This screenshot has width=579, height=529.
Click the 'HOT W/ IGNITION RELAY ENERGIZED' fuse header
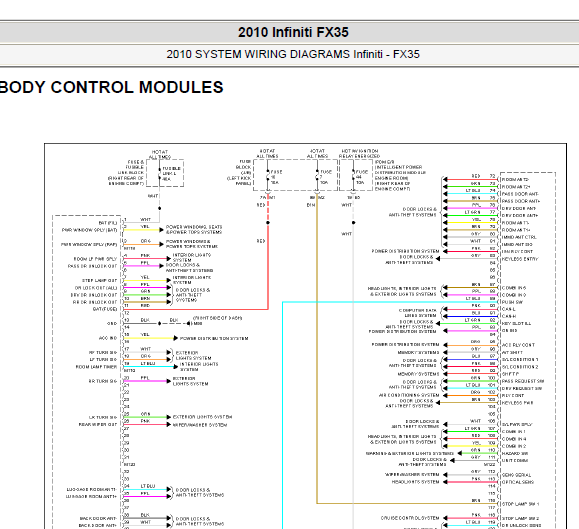(x=359, y=154)
